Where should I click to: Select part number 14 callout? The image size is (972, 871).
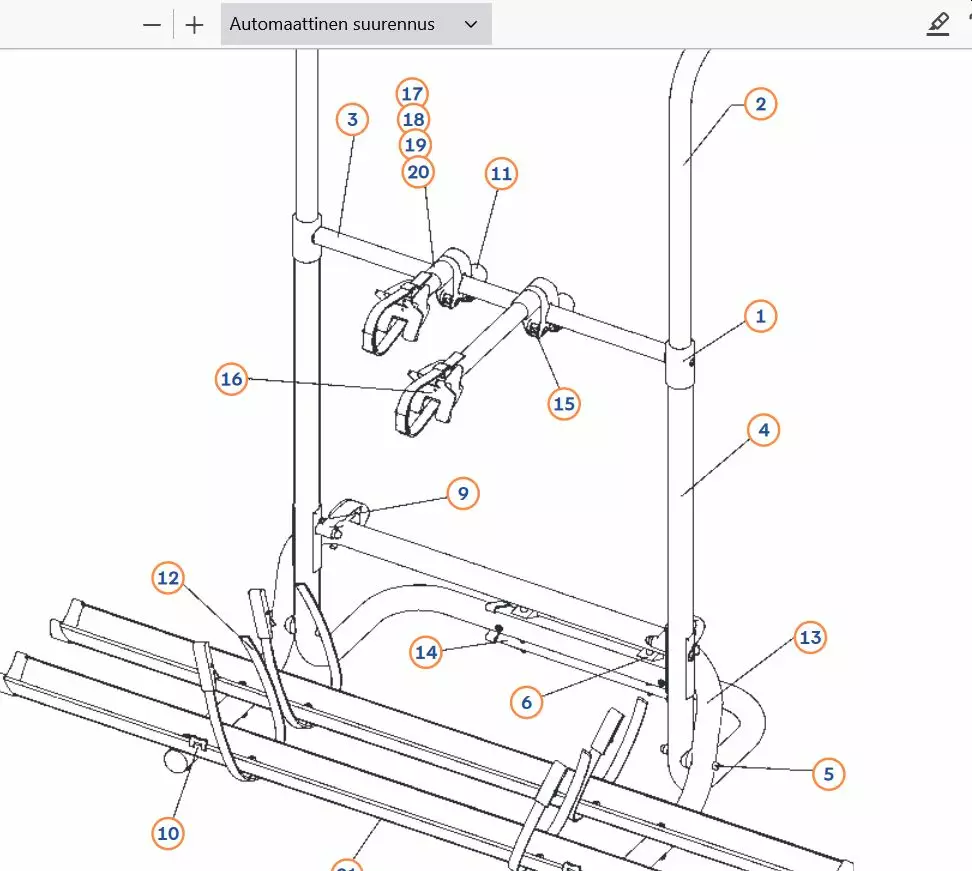pyautogui.click(x=427, y=652)
